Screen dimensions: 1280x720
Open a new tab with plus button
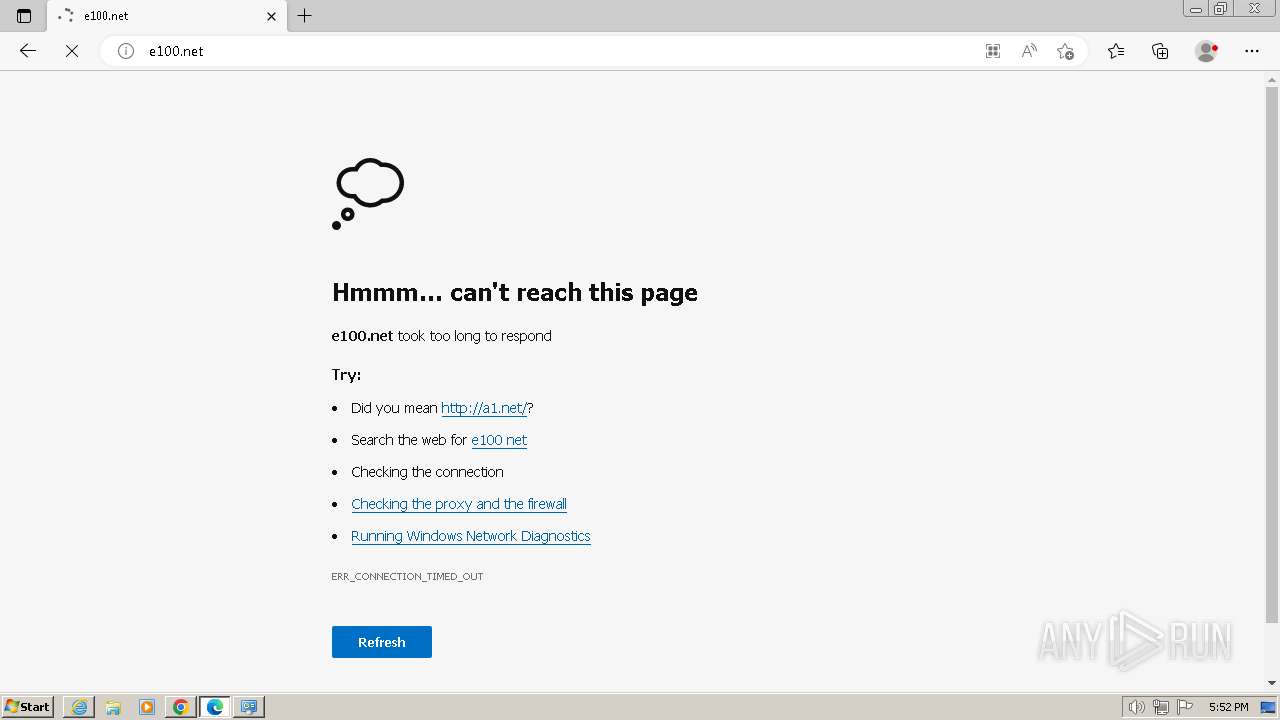coord(305,16)
